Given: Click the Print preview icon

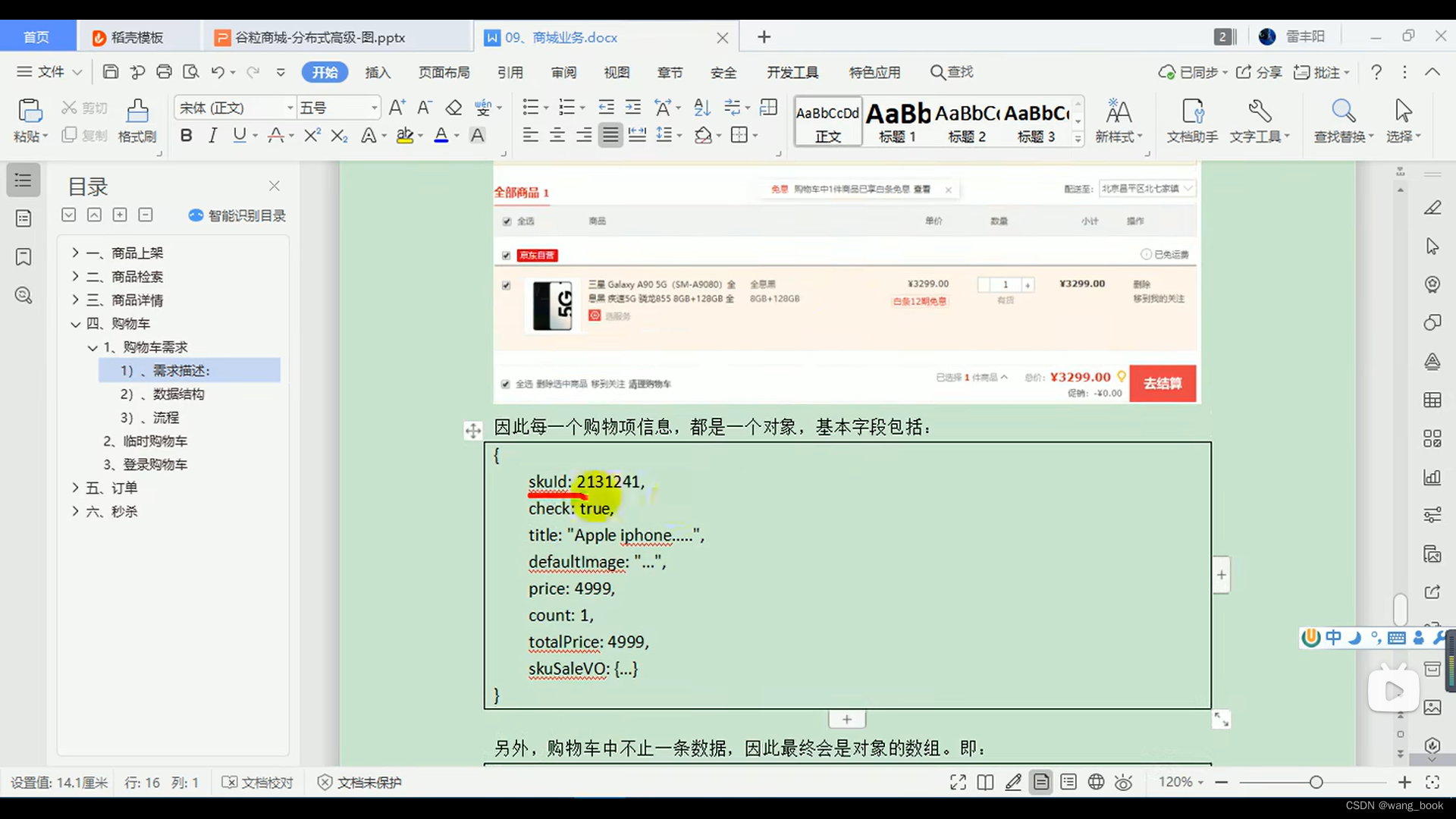Looking at the screenshot, I should click(191, 72).
